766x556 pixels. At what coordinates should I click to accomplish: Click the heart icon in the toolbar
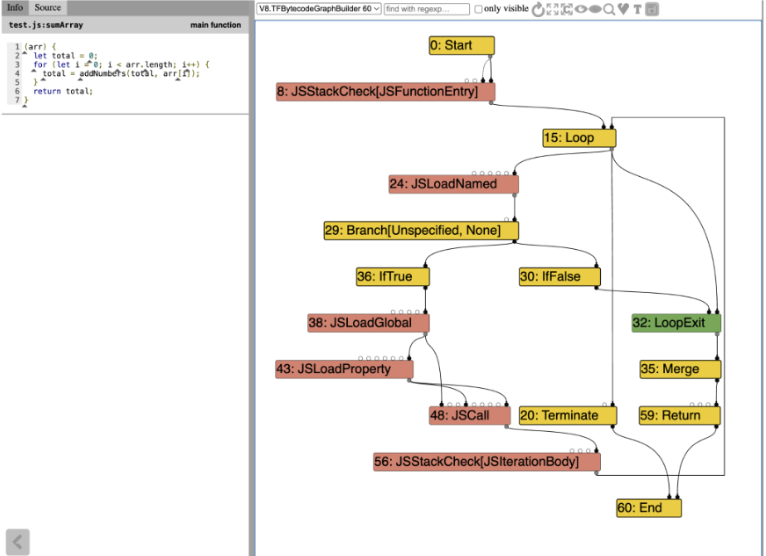pos(623,9)
